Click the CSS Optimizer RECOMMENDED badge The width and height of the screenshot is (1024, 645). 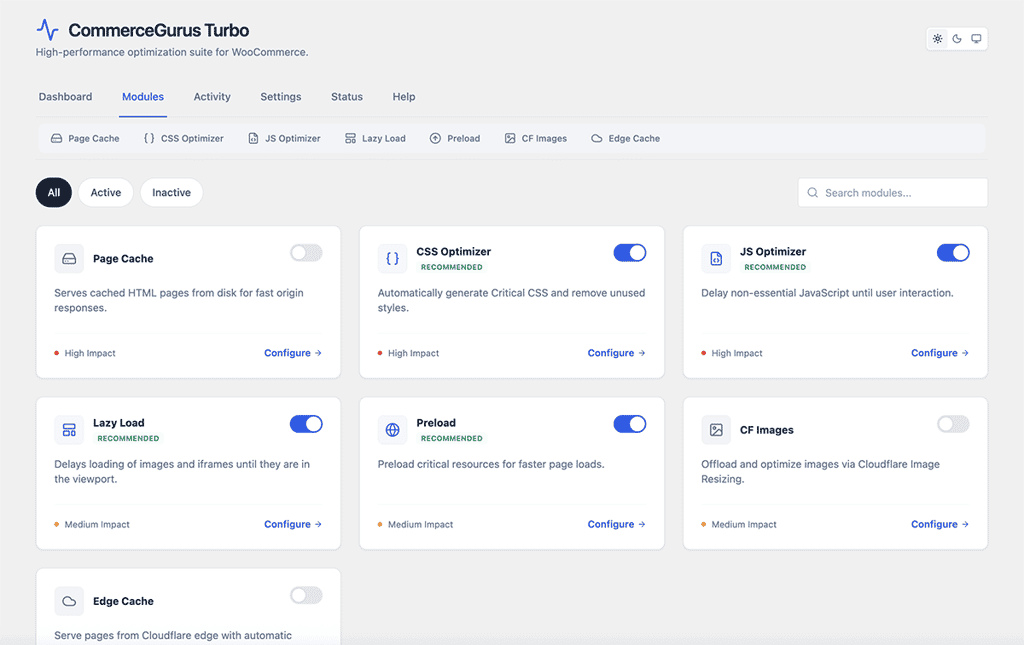(x=452, y=267)
